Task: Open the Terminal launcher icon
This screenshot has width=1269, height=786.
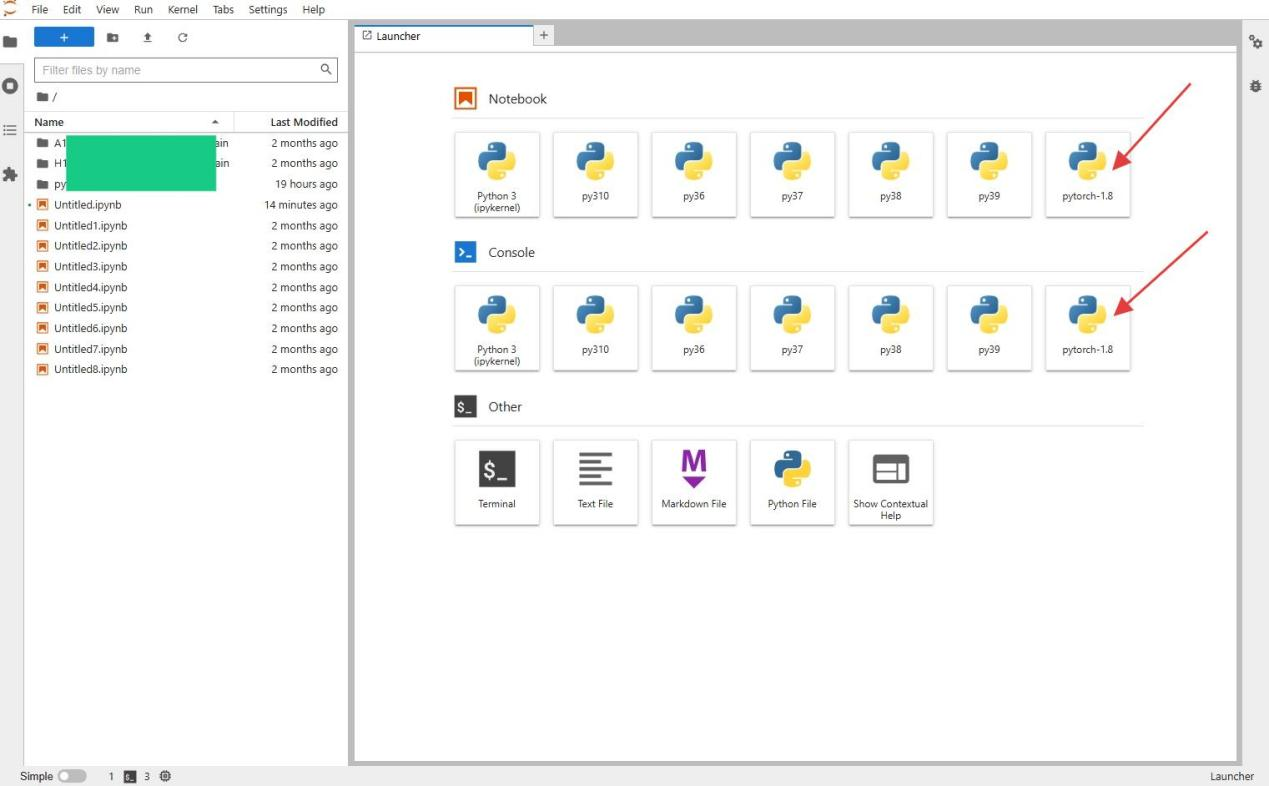Action: [497, 481]
